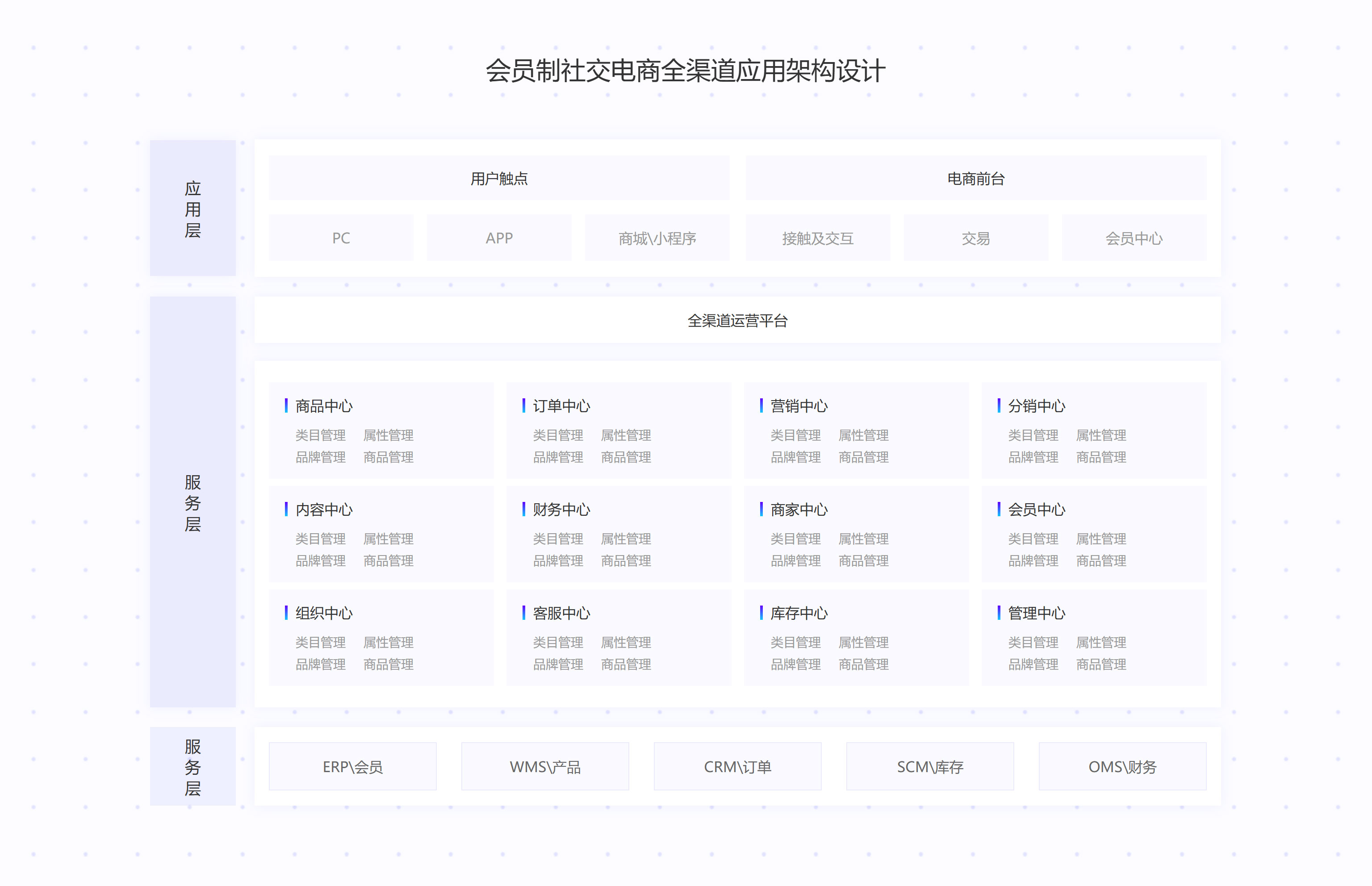The width and height of the screenshot is (1372, 886).
Task: Click the icon beside 分销中心
Action: 1000,406
